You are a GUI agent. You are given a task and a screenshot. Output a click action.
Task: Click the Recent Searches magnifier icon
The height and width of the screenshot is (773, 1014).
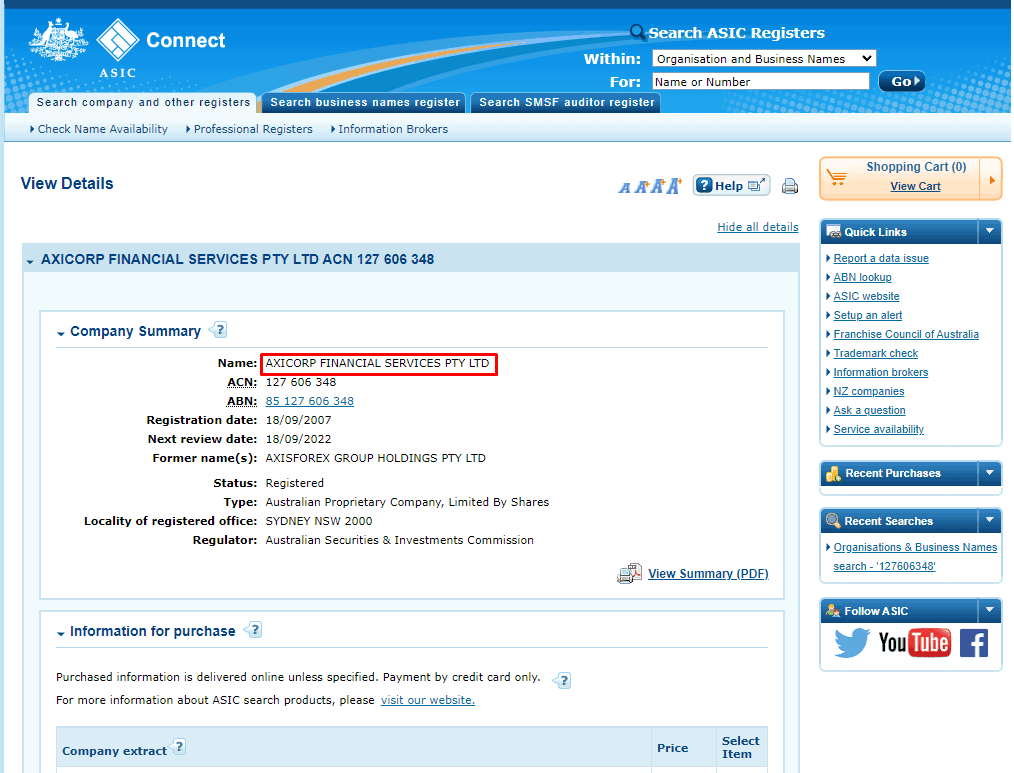coord(834,520)
